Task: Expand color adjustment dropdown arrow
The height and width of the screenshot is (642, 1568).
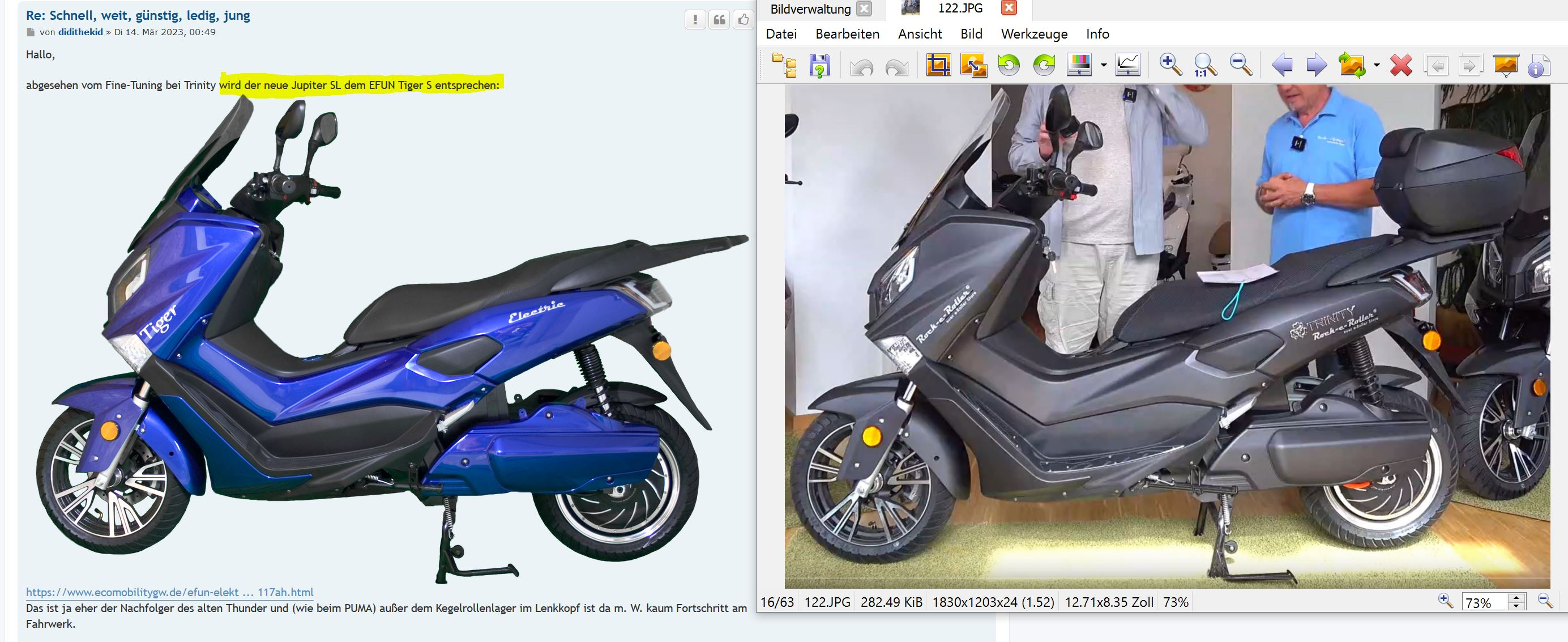Action: pyautogui.click(x=1104, y=65)
